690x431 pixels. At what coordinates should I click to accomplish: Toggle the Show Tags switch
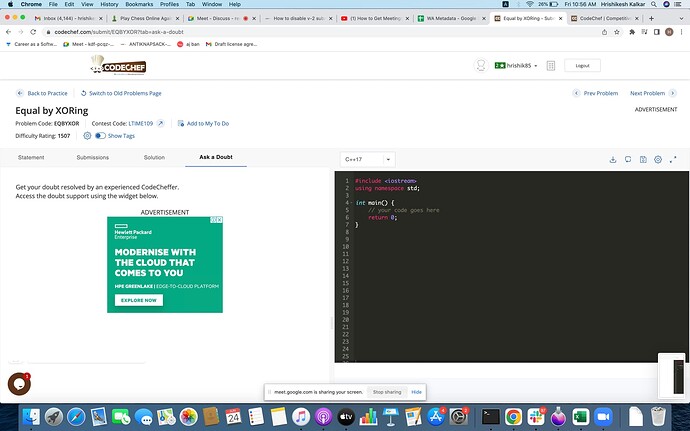tap(100, 136)
